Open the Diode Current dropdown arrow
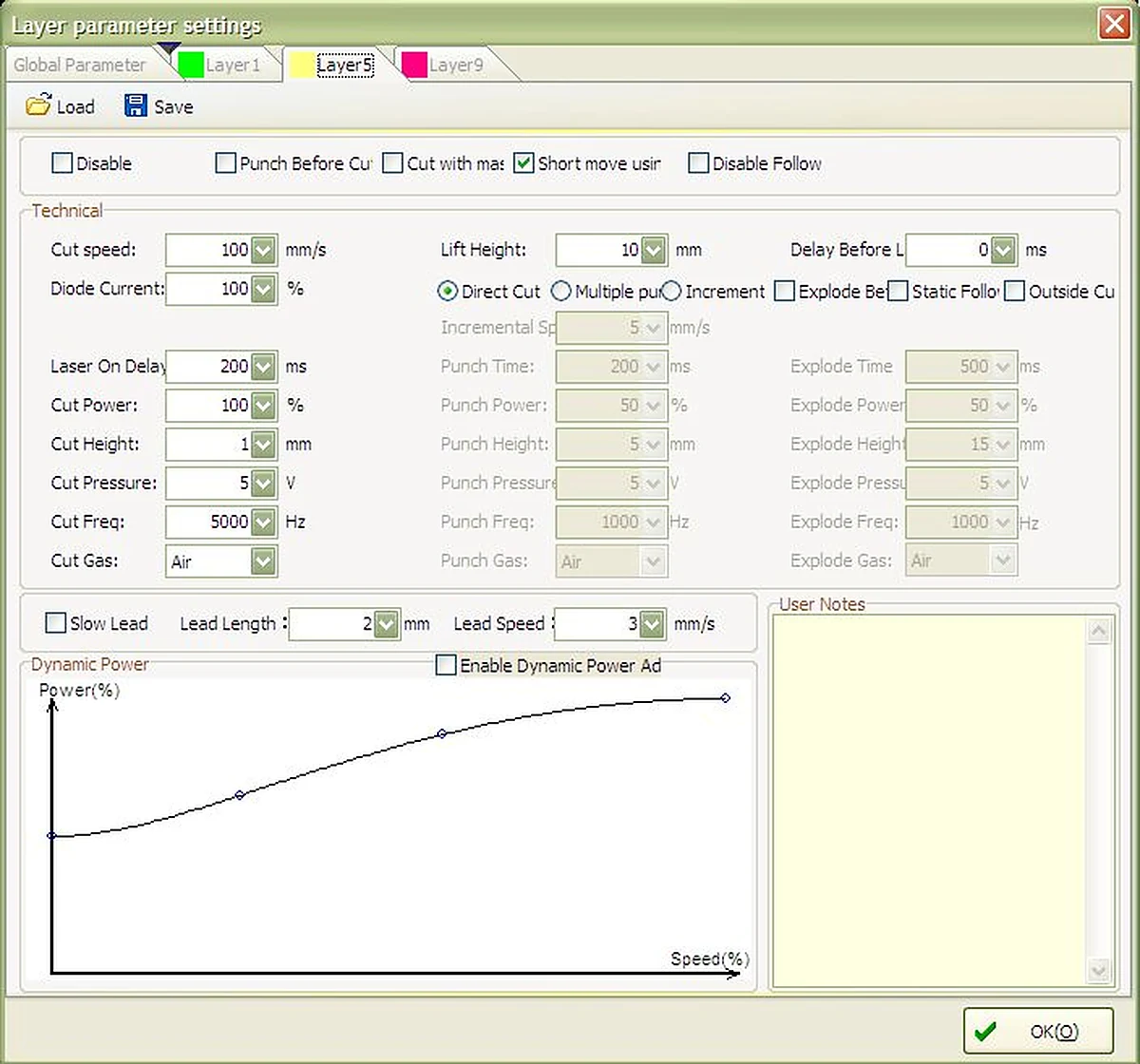1140x1064 pixels. point(264,289)
